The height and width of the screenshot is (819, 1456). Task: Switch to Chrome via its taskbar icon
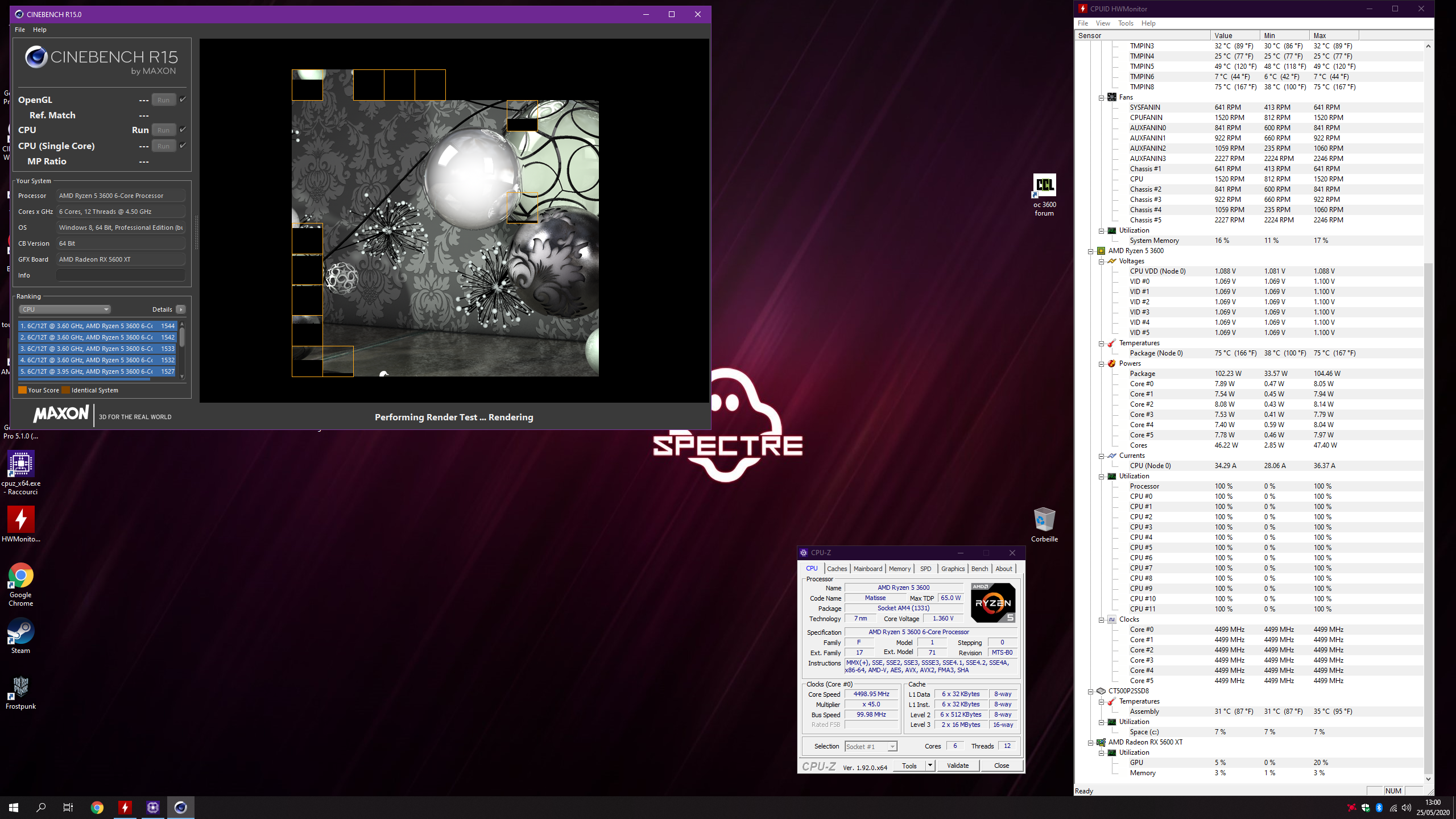pyautogui.click(x=97, y=807)
